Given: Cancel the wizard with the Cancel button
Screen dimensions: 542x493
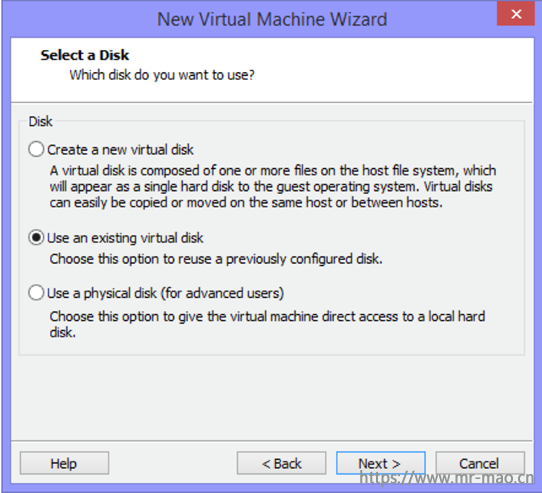Looking at the screenshot, I should [x=480, y=463].
